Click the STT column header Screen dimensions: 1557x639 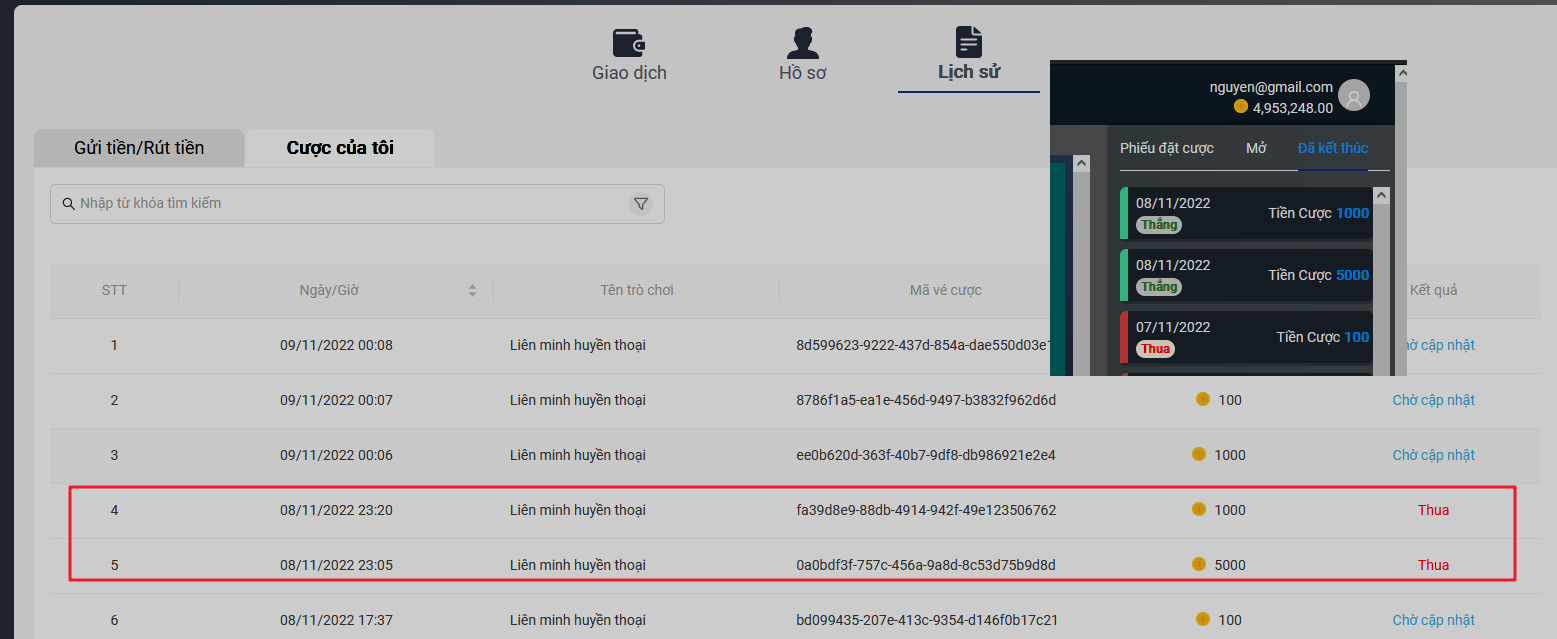(x=114, y=291)
